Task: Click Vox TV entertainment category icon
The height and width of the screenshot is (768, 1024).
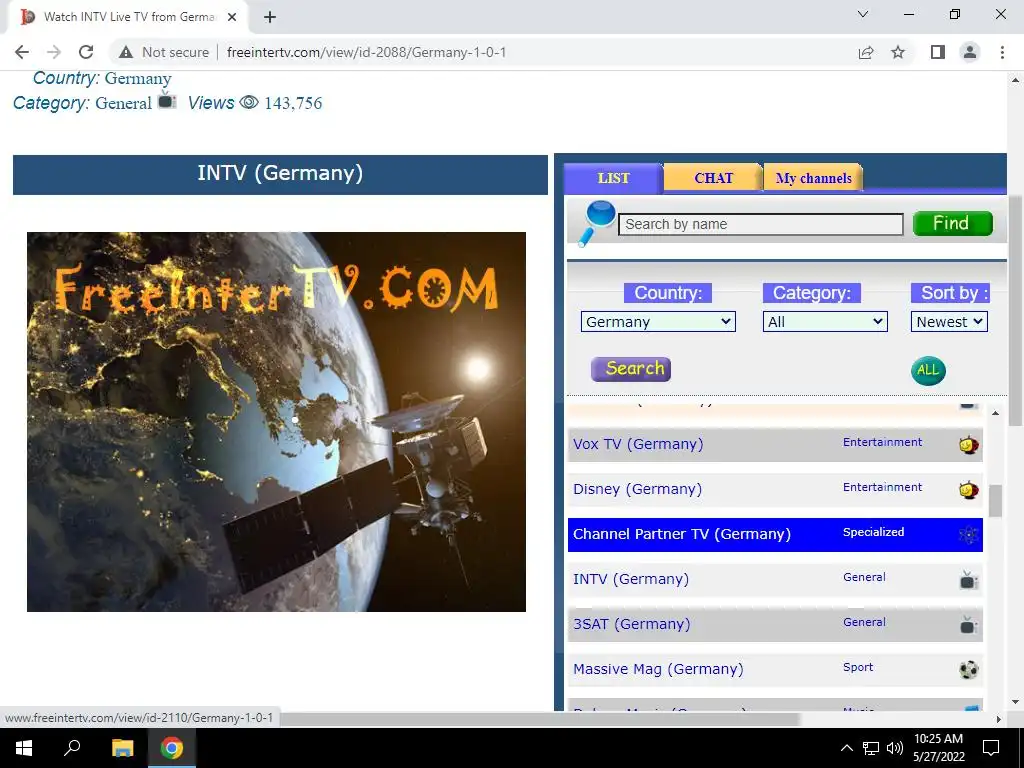Action: pos(968,445)
